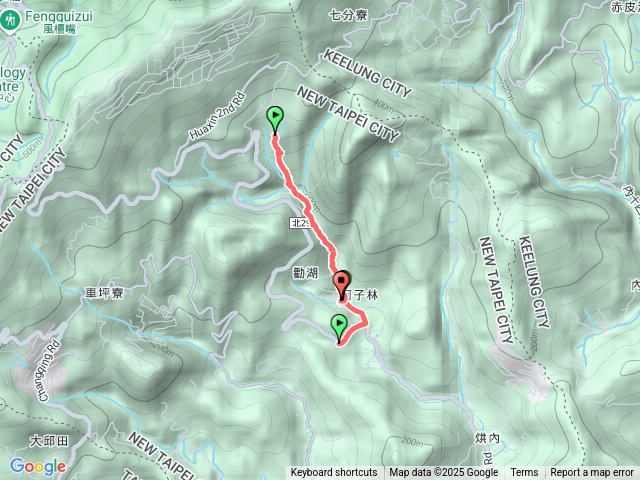Open the Fengguizui hiking place icon
640x480 pixels.
click(x=10, y=20)
